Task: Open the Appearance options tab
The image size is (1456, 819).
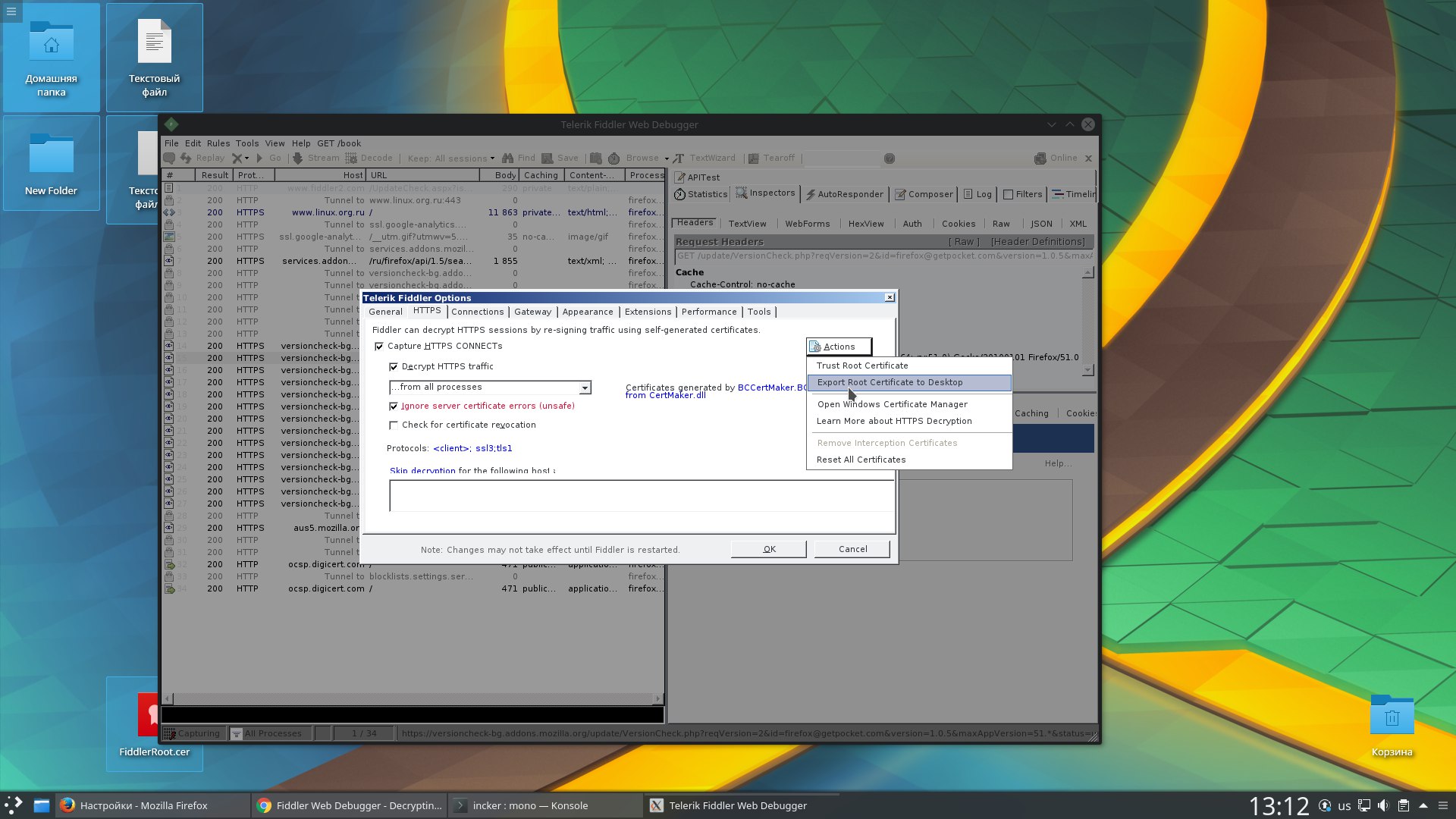Action: (588, 312)
